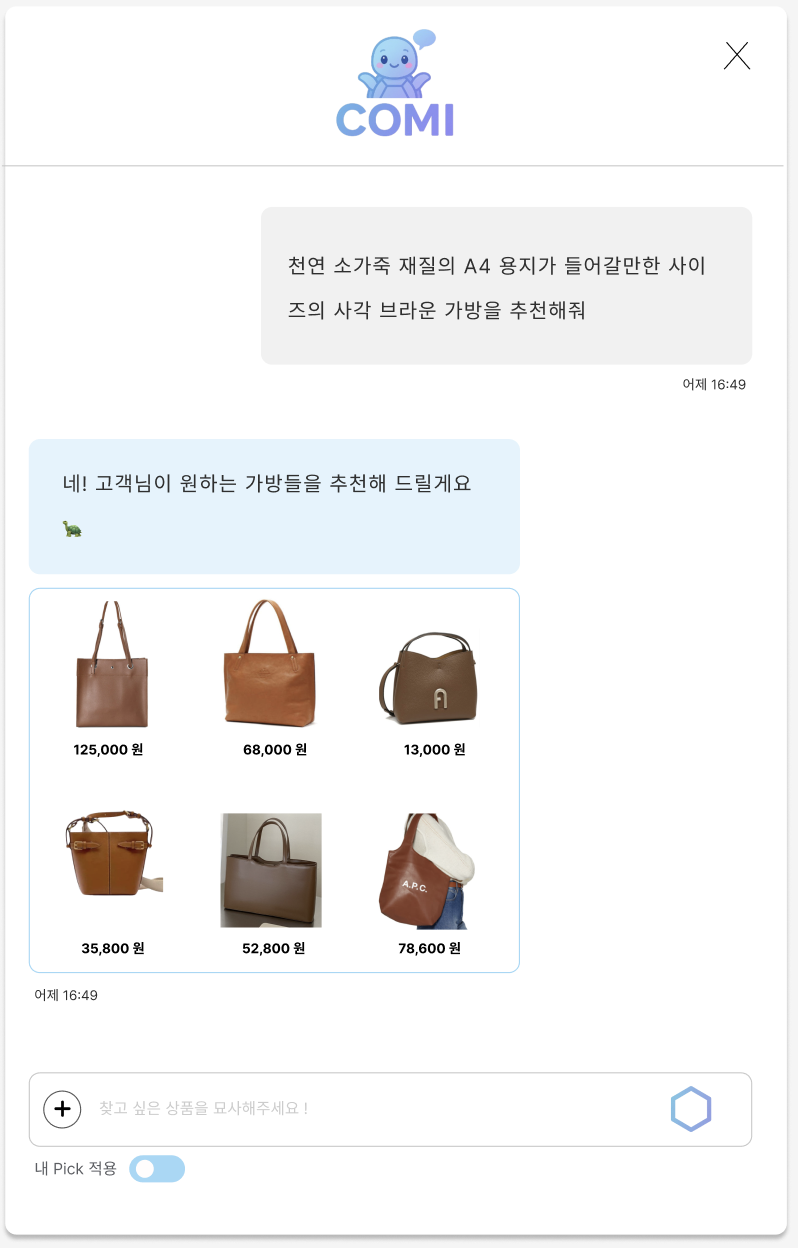Select the A.P.C. shoulder bag image
798x1248 pixels.
pos(428,871)
